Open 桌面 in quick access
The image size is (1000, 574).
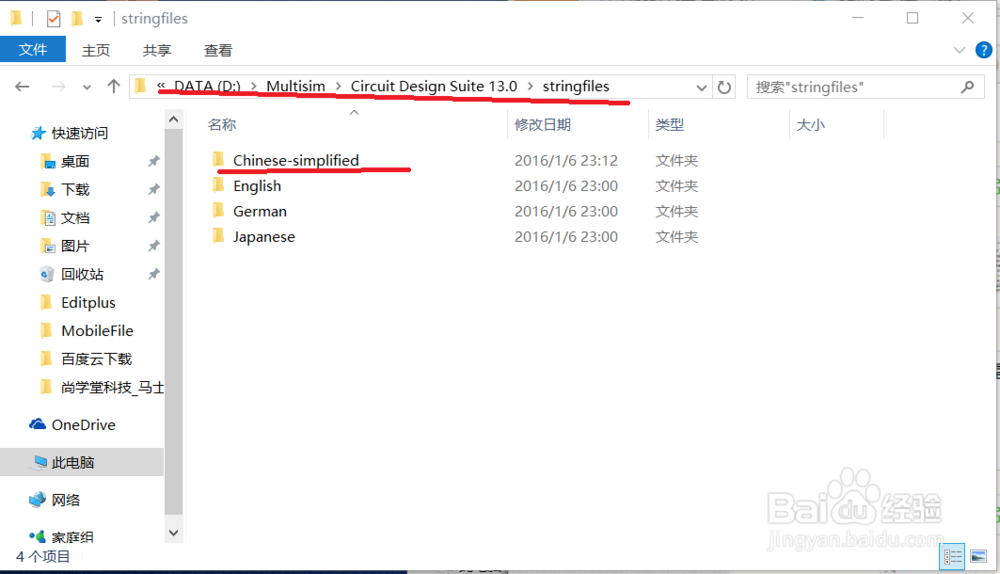pos(75,161)
